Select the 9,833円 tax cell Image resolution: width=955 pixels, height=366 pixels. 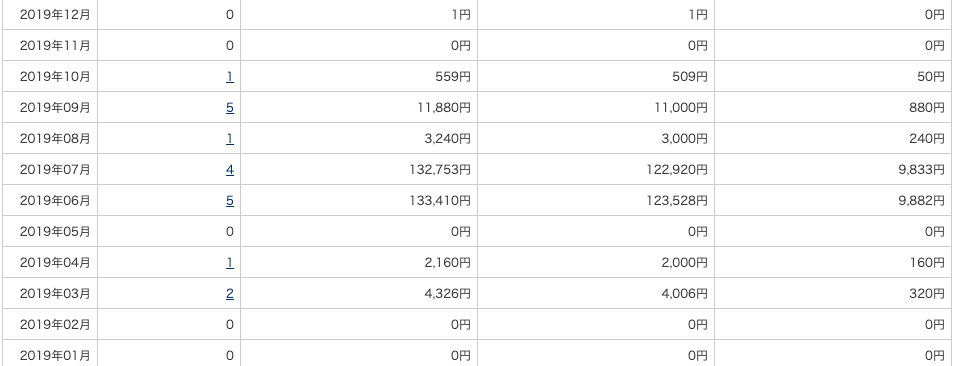tap(833, 170)
